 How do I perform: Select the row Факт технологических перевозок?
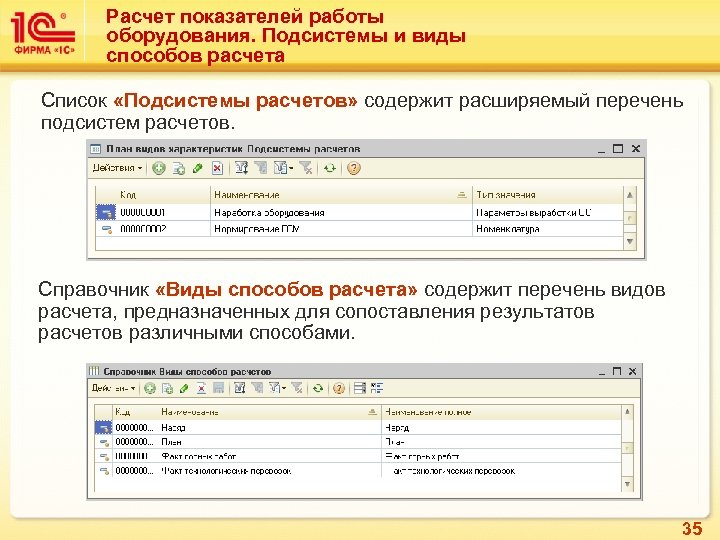(x=358, y=471)
